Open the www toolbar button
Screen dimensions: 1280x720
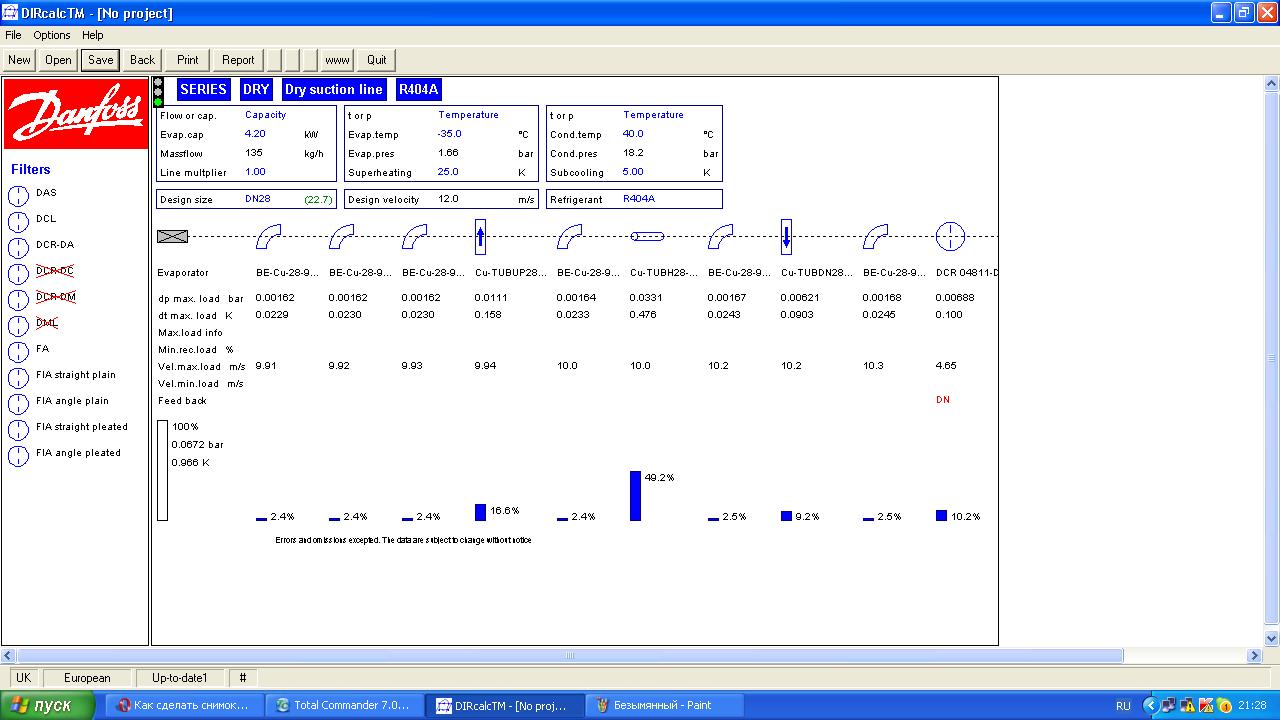coord(337,60)
